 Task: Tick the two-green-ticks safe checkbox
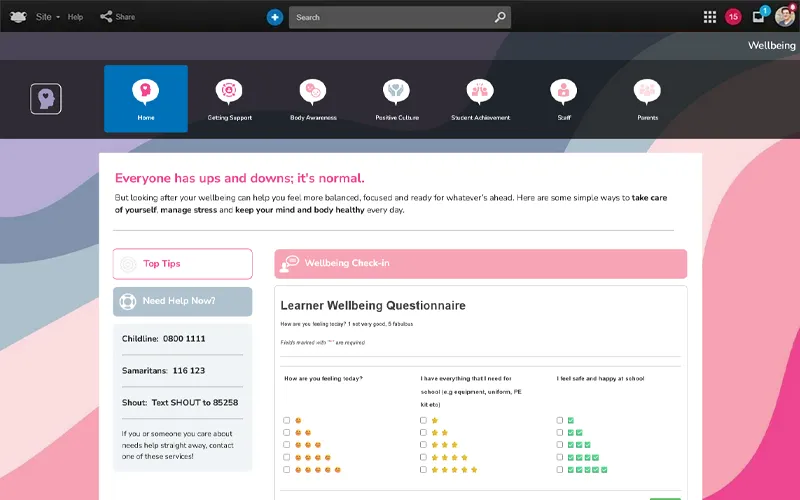pyautogui.click(x=560, y=433)
